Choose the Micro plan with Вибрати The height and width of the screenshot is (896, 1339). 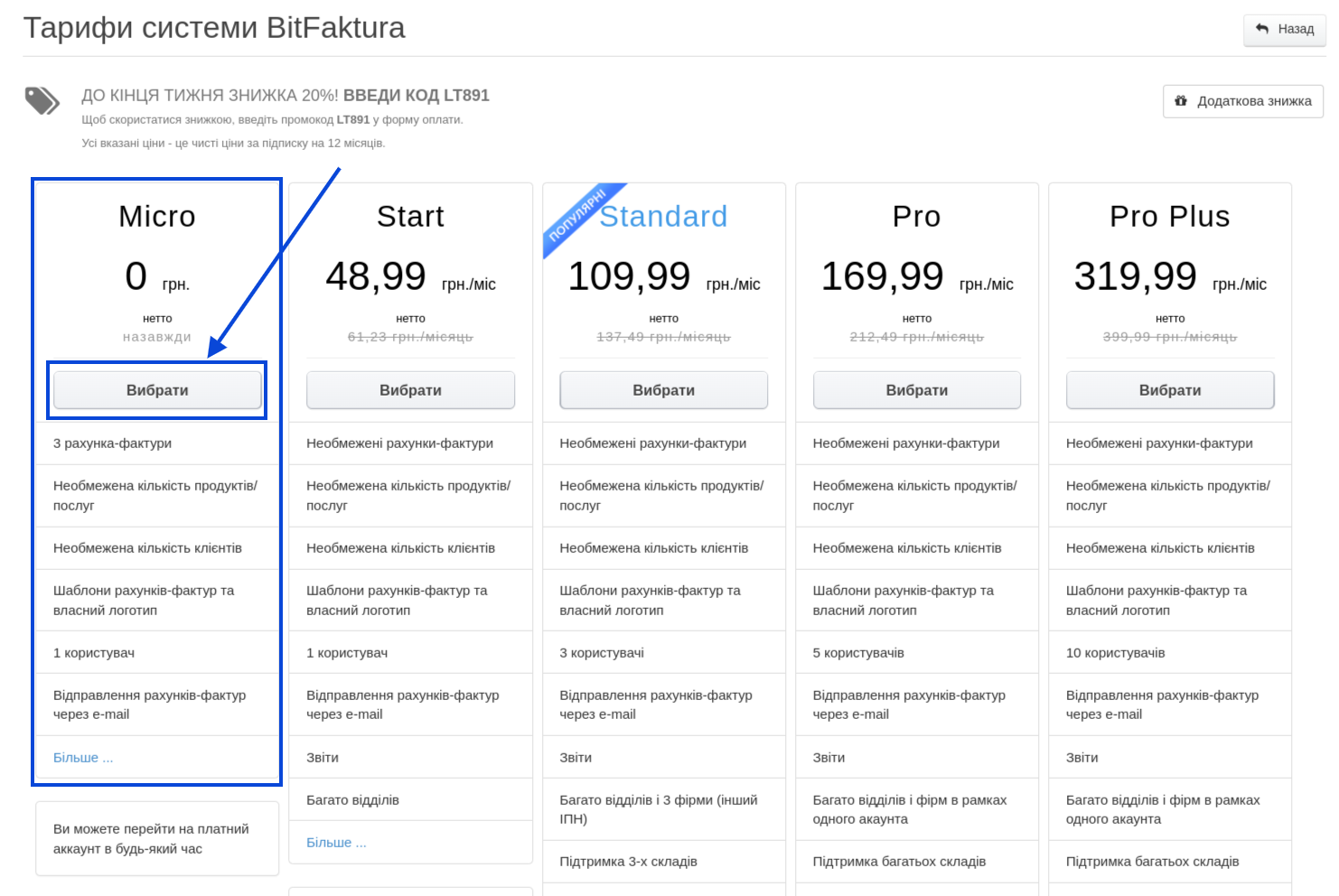(157, 390)
